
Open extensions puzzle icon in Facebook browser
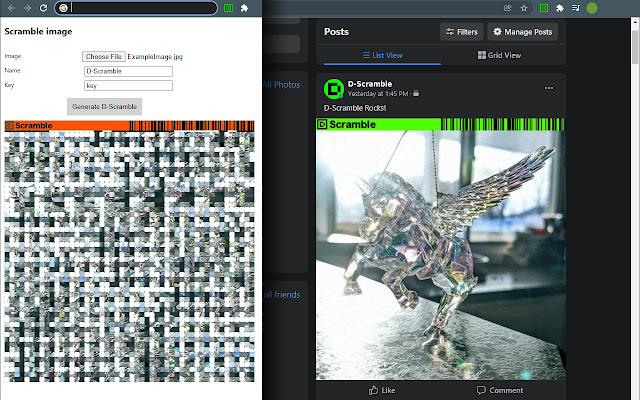(x=560, y=8)
